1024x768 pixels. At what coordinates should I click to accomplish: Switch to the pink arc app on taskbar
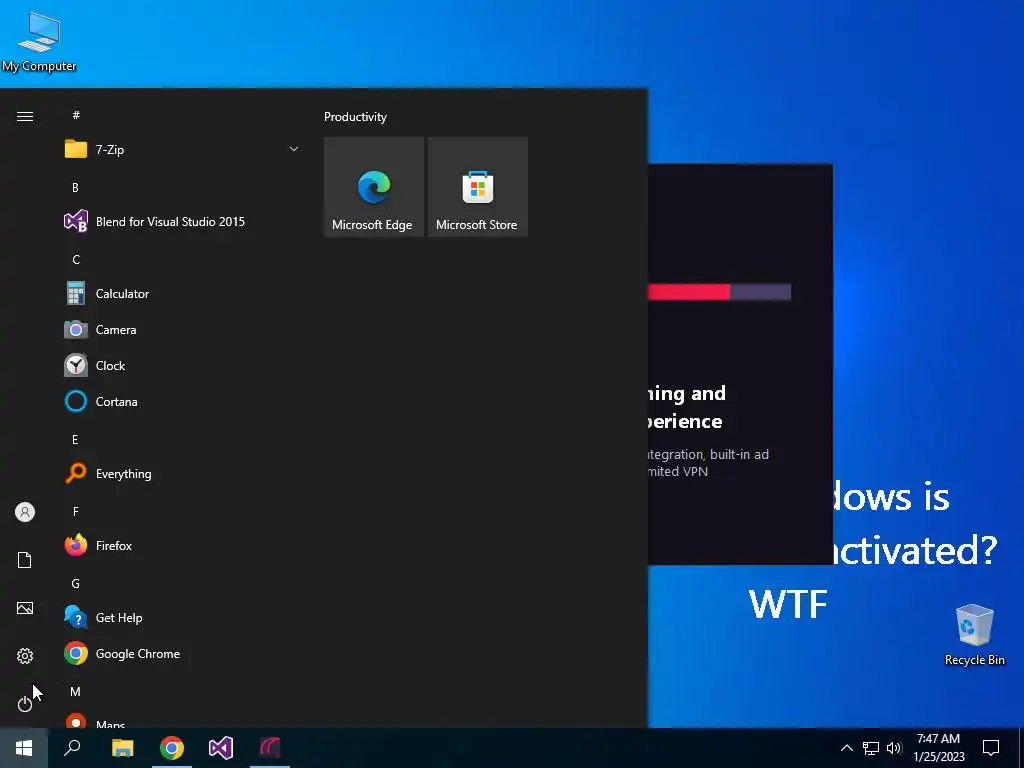point(270,748)
